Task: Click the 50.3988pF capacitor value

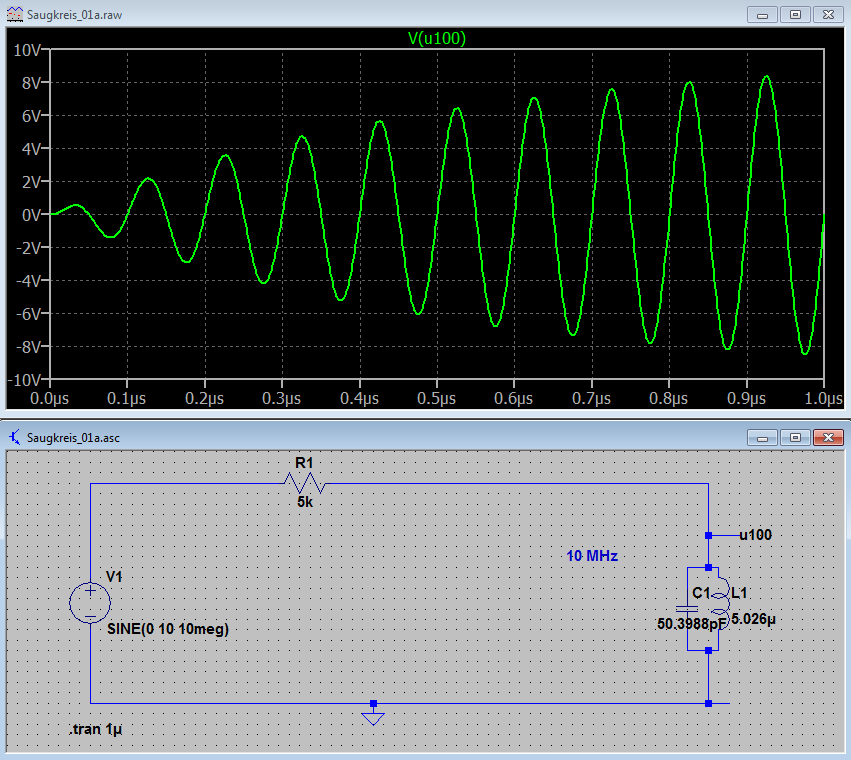Action: pos(692,624)
